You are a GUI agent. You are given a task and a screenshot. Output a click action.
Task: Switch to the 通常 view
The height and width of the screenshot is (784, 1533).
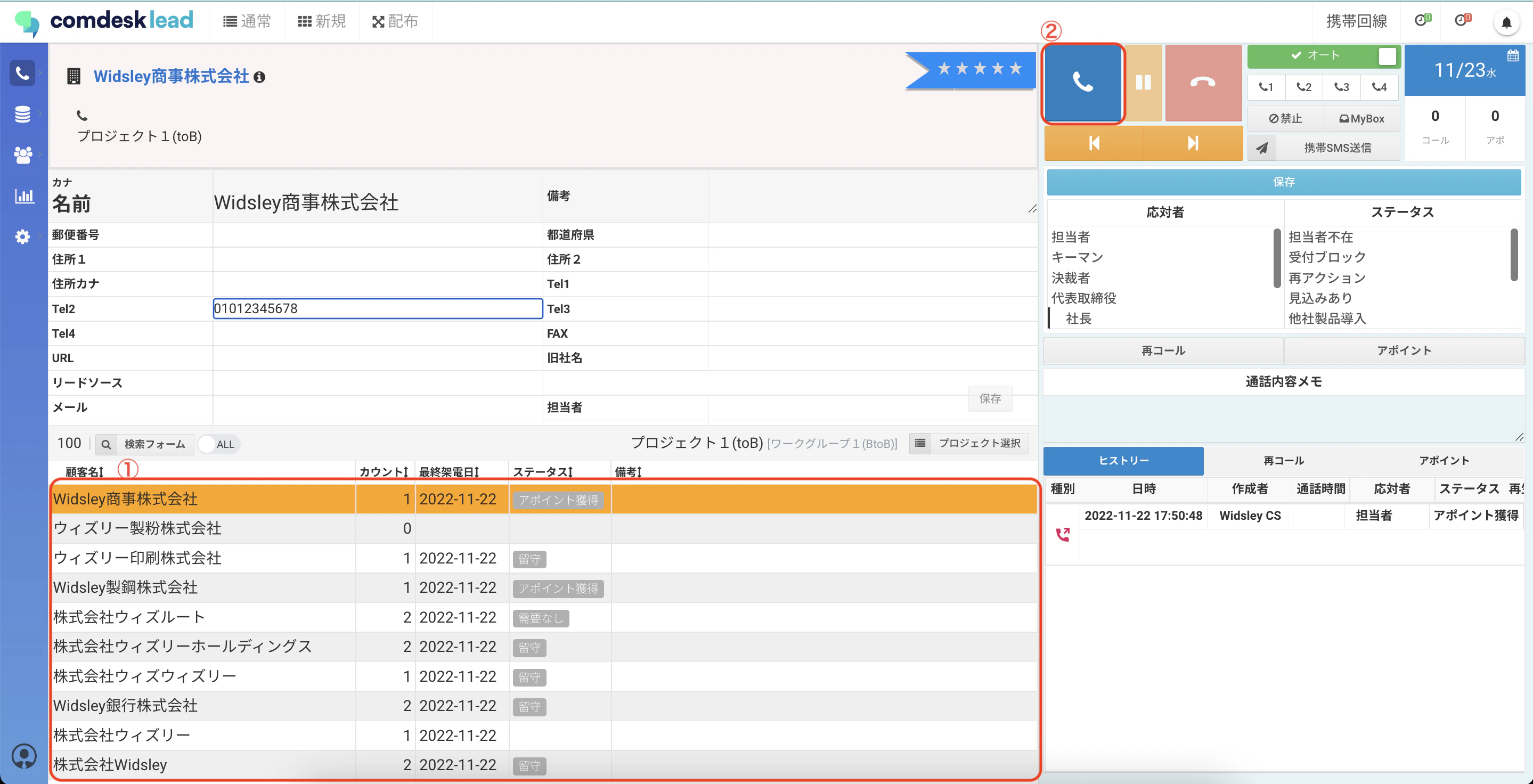click(247, 21)
